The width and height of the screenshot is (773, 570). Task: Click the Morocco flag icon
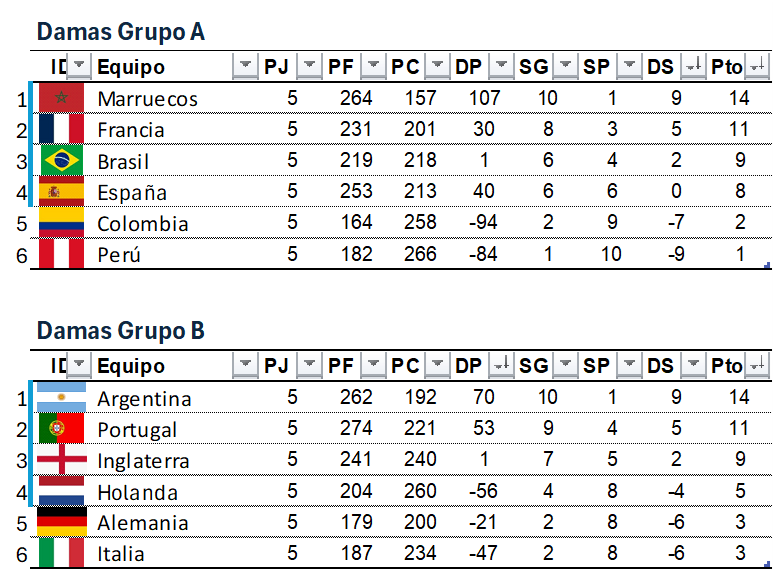(62, 98)
